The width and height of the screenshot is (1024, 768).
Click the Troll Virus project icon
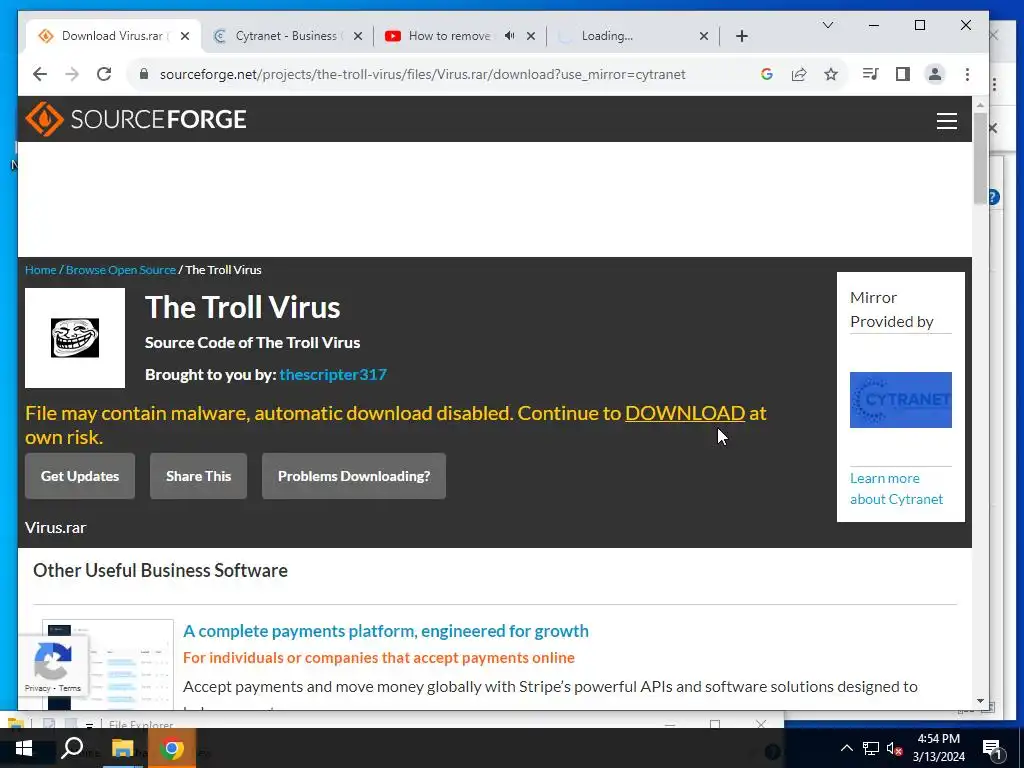75,338
